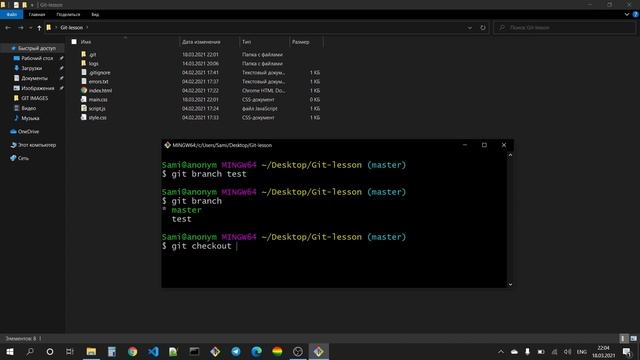Open taskbar Search

click(30, 351)
